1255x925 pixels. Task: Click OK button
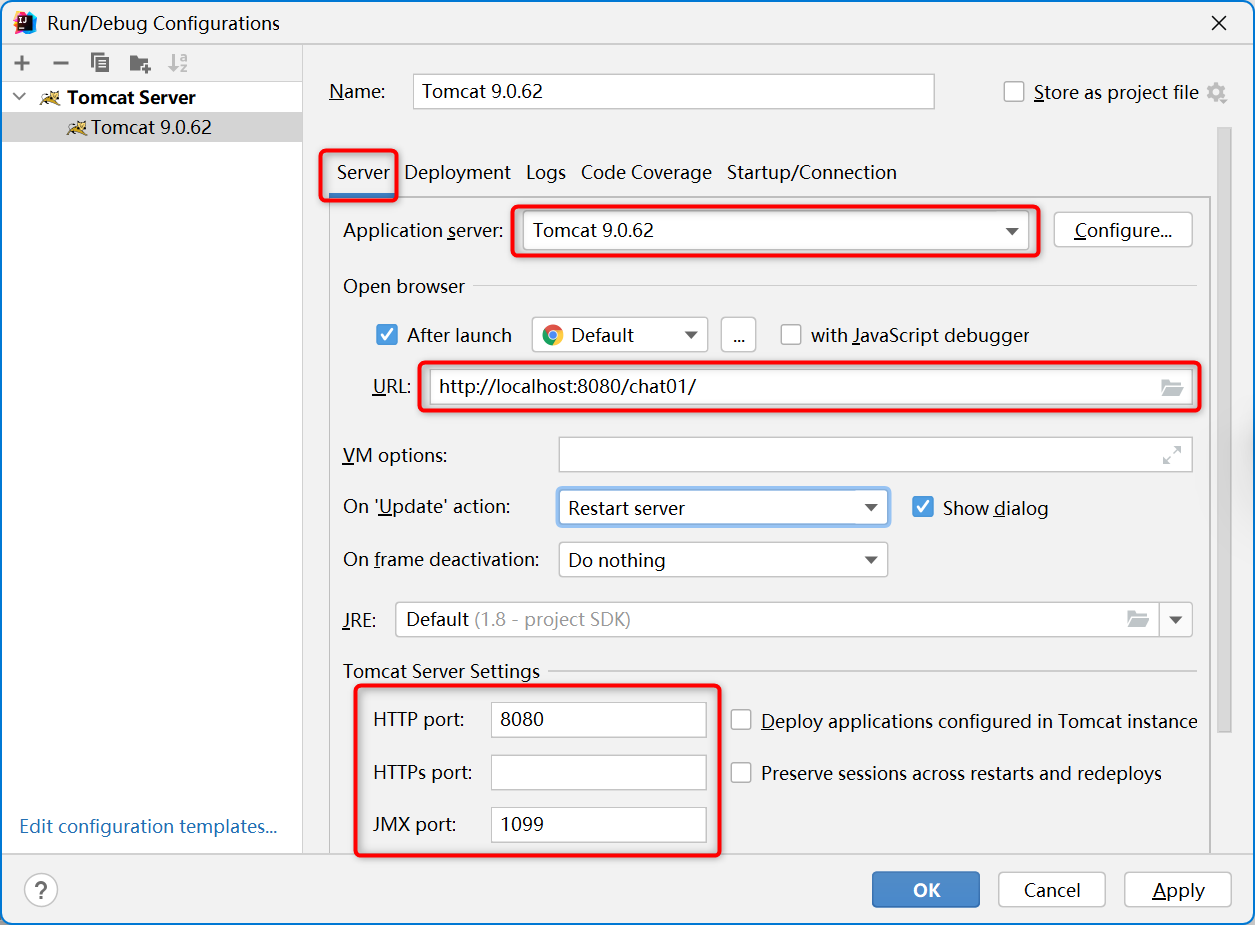(926, 890)
